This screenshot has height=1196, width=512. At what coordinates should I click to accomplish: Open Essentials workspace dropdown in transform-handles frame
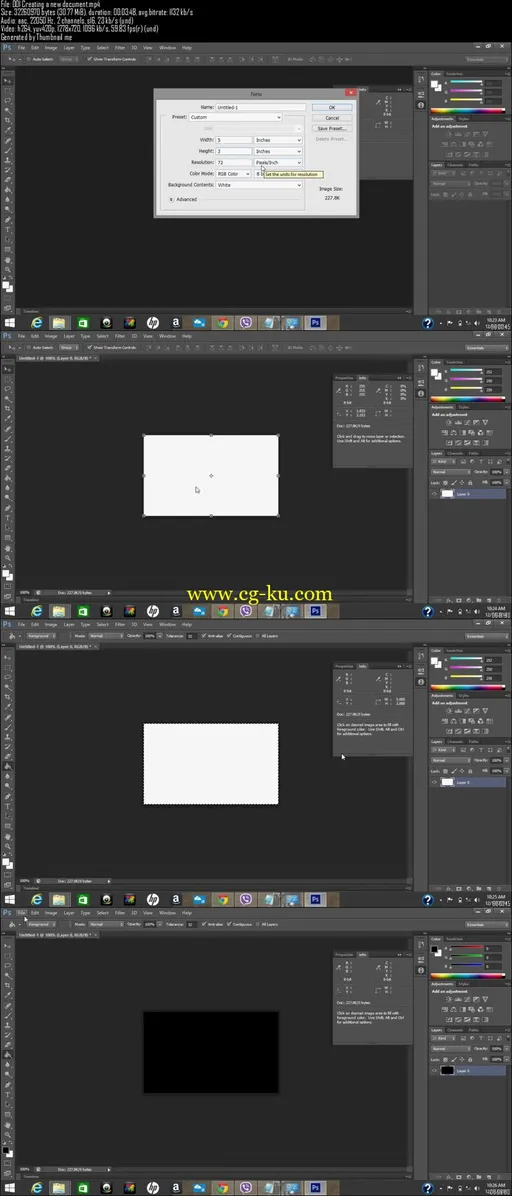487,348
